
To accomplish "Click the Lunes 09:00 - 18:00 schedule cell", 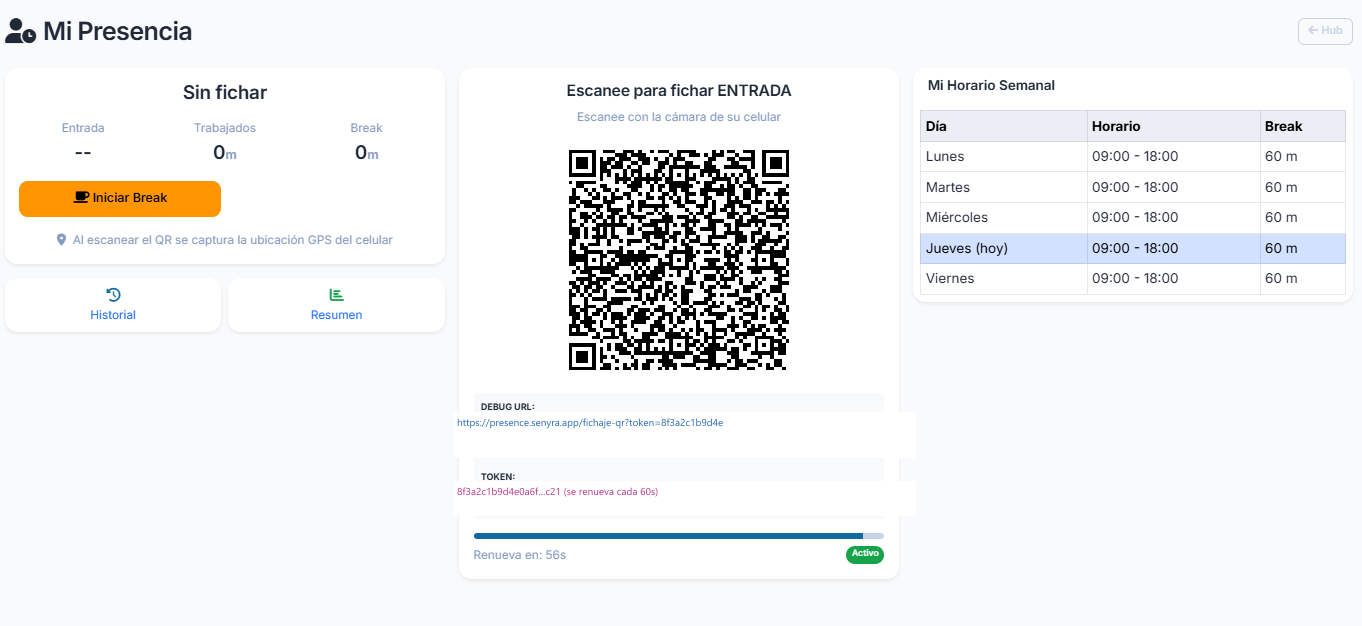I will [x=1174, y=157].
